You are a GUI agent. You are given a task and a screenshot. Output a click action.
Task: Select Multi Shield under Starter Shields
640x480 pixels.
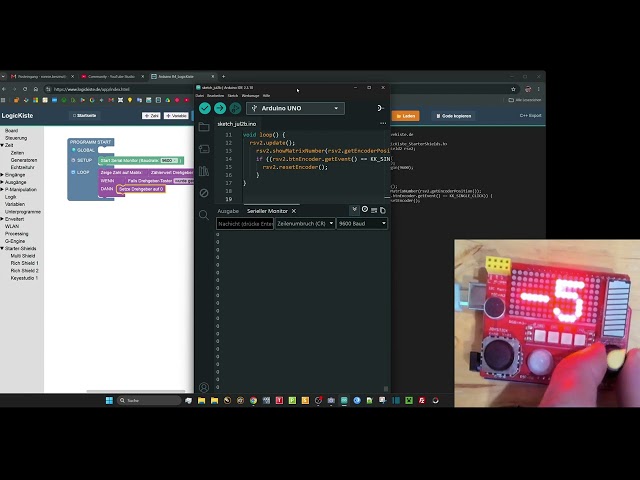23,256
